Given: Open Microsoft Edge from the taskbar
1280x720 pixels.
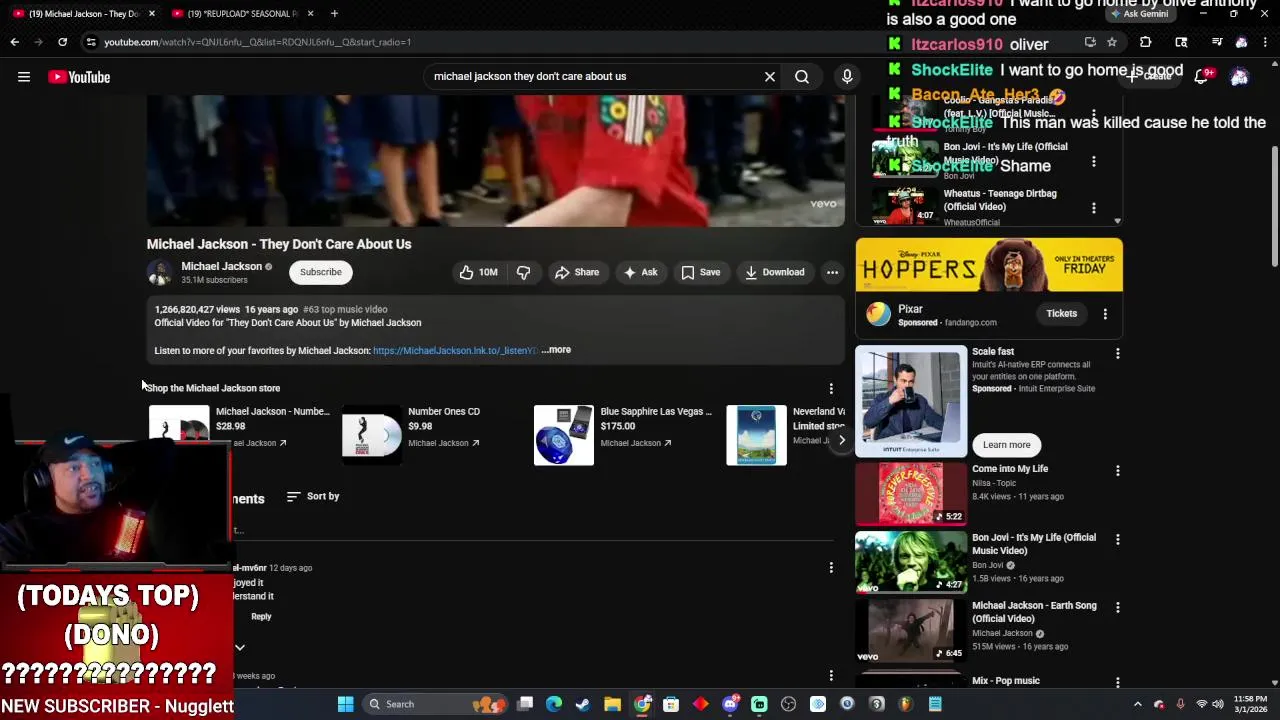Looking at the screenshot, I should tap(554, 704).
